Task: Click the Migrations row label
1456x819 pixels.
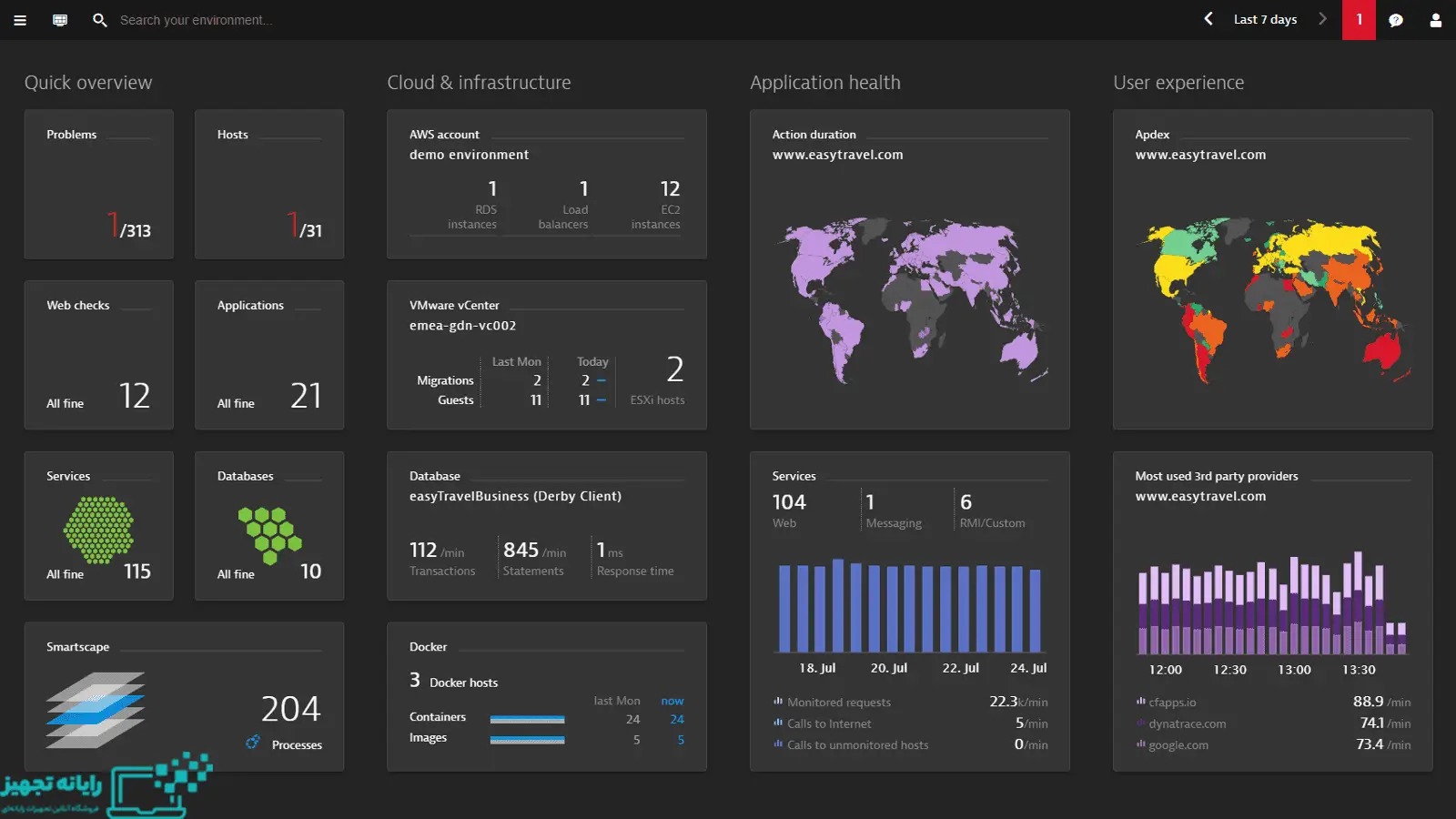Action: (x=445, y=380)
